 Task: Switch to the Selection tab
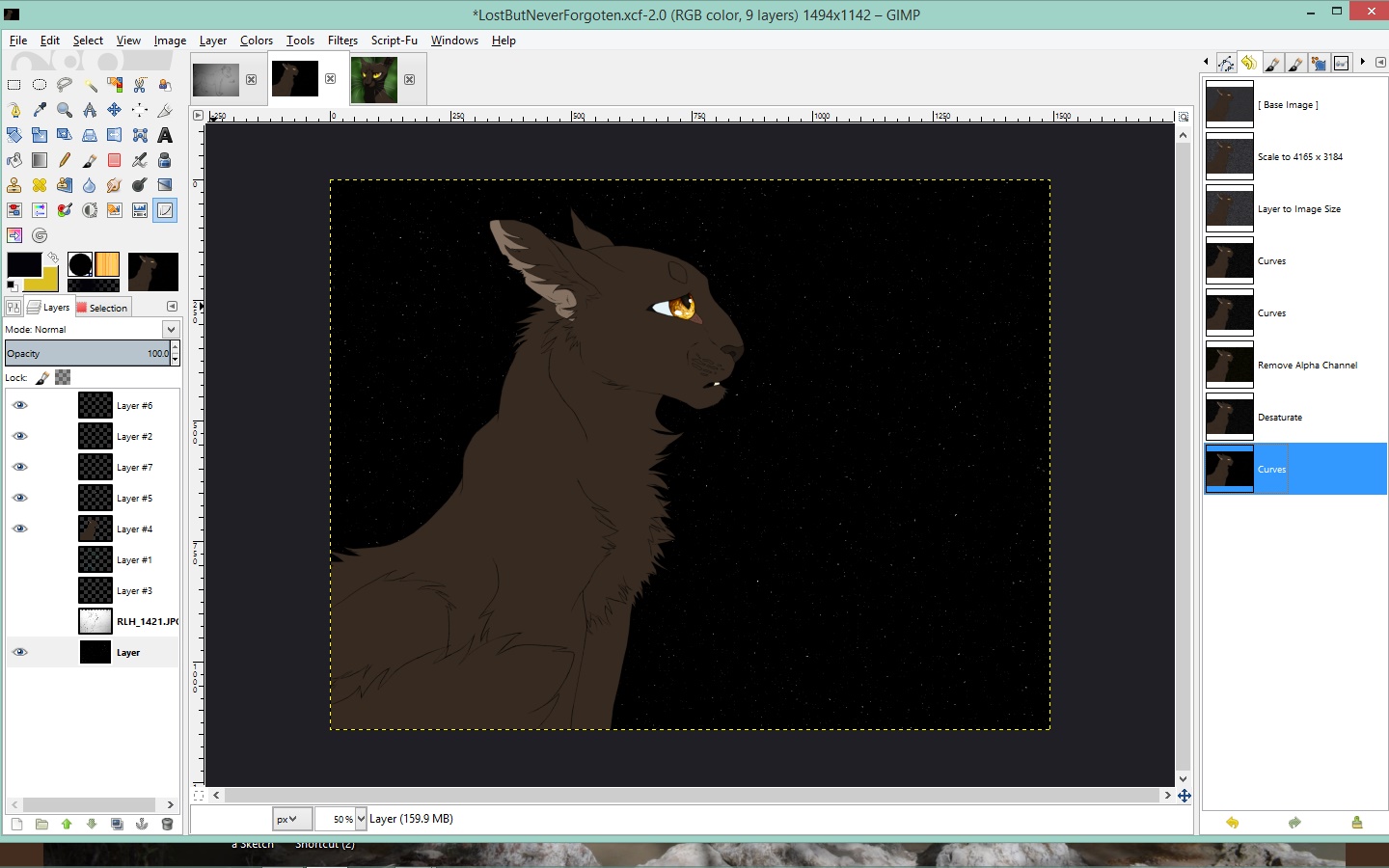pos(102,308)
